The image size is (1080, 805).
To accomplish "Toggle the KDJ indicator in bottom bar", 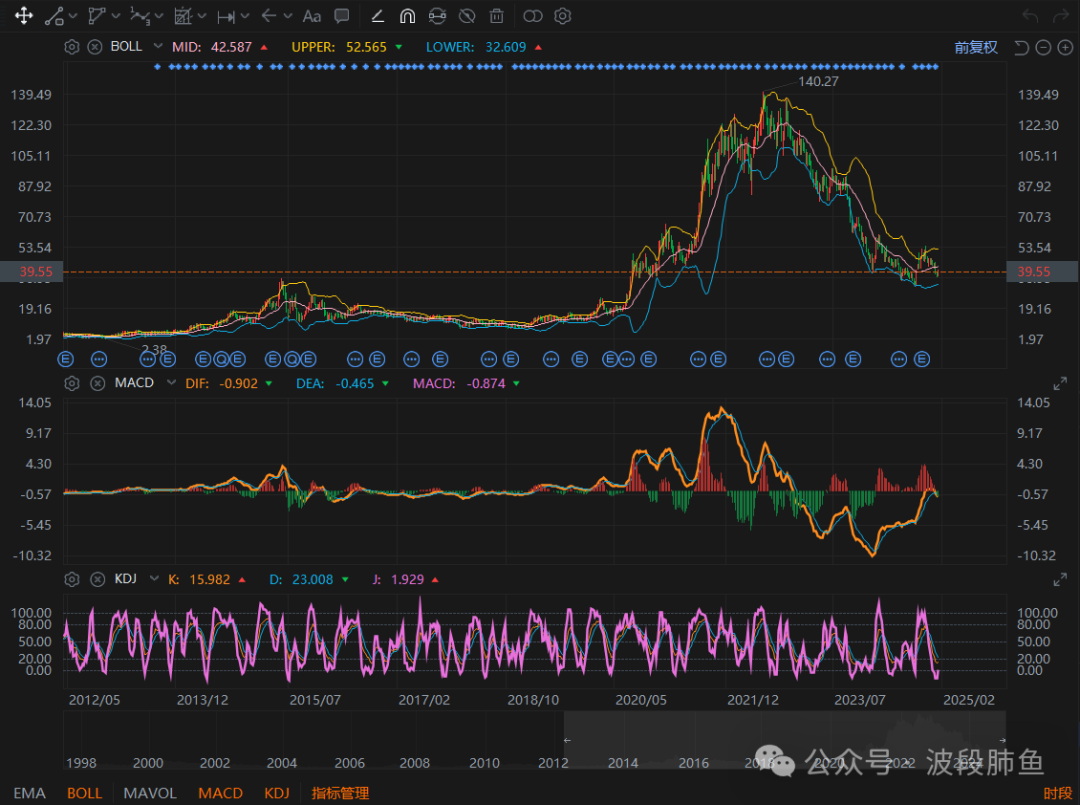I will [277, 793].
